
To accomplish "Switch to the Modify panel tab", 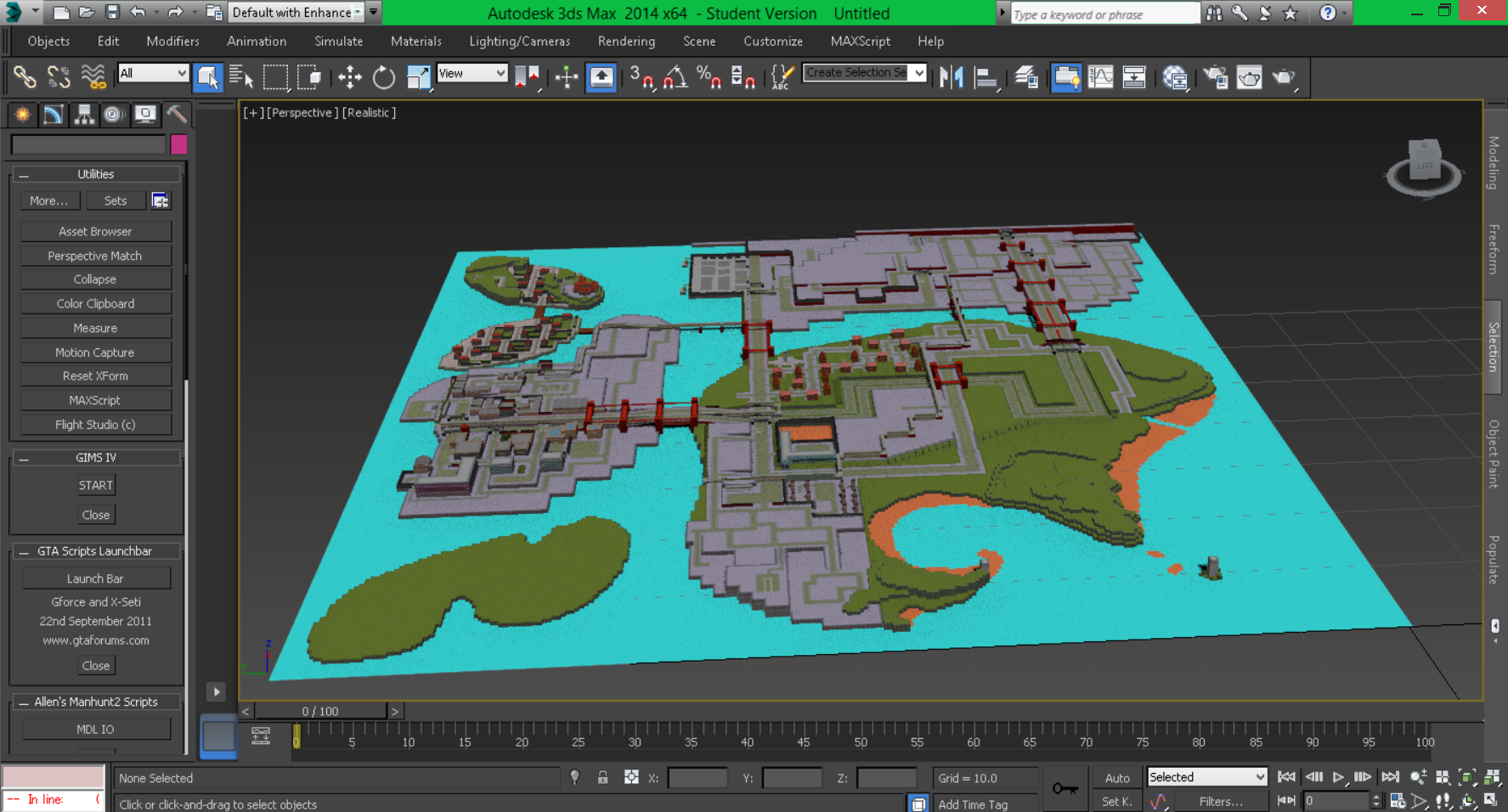I will pyautogui.click(x=53, y=114).
